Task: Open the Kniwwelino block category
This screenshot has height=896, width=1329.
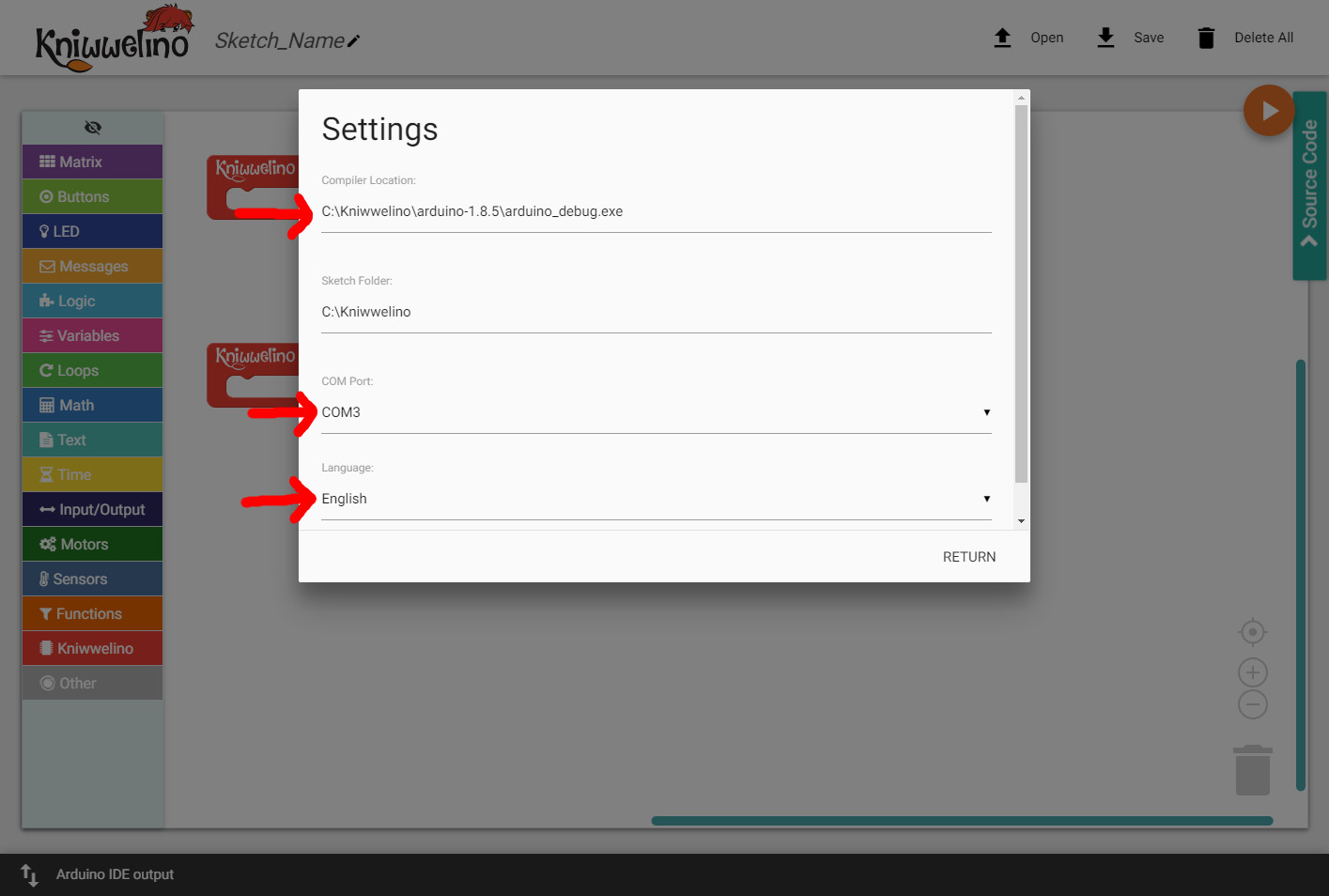Action: coord(92,648)
